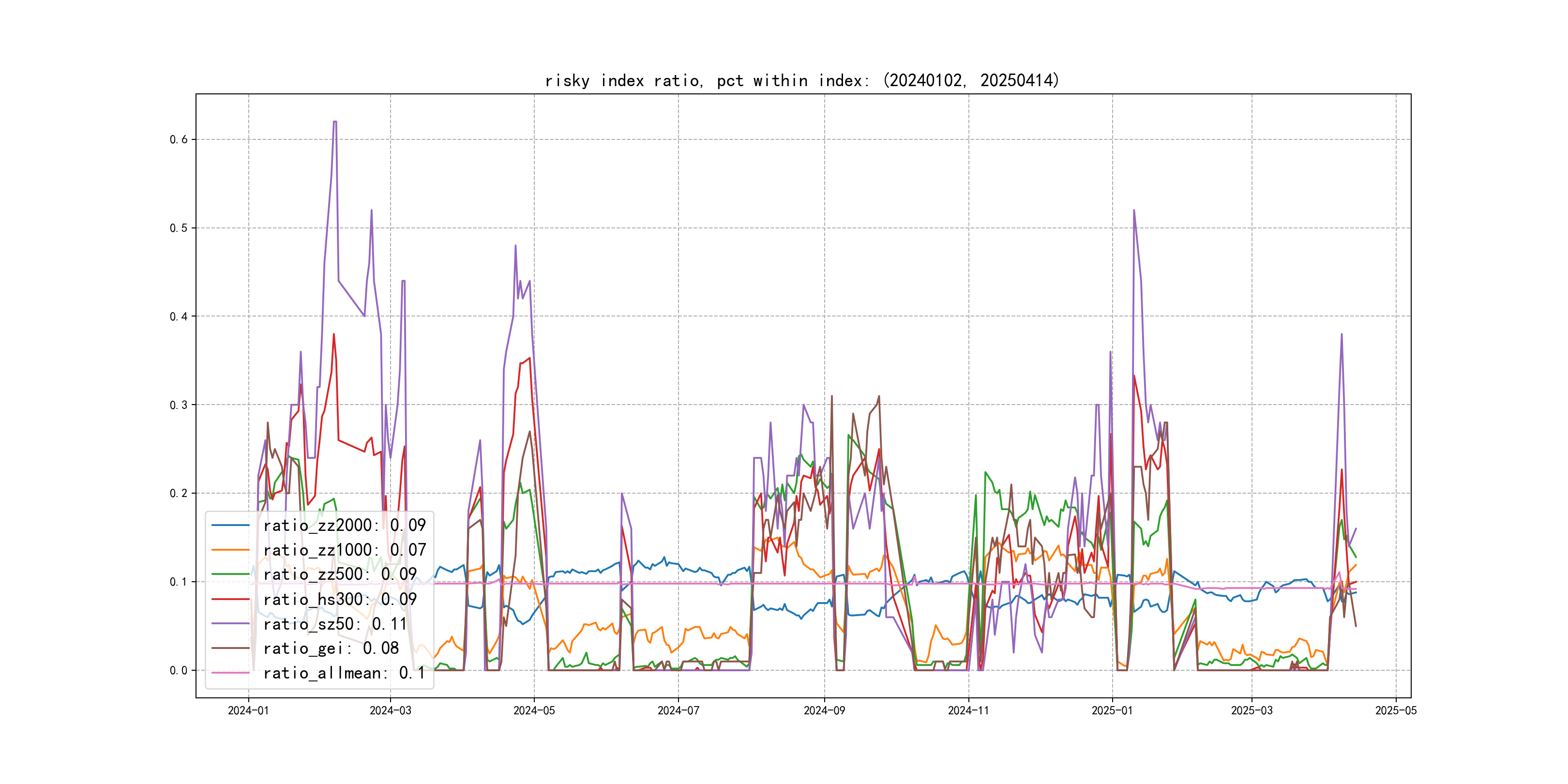
Task: Click pink line swatch for ratio_allmean
Action: [x=231, y=673]
